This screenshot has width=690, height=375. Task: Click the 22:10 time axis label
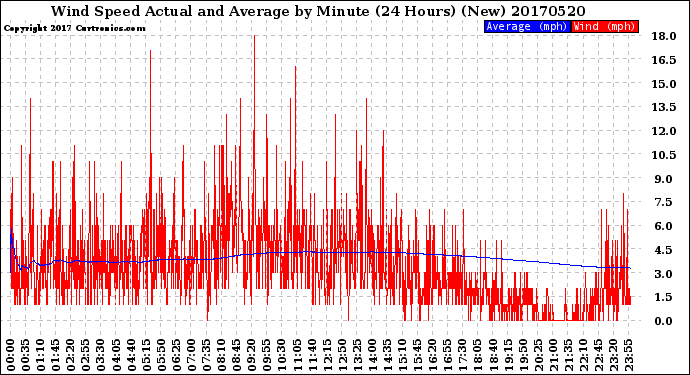(x=584, y=355)
